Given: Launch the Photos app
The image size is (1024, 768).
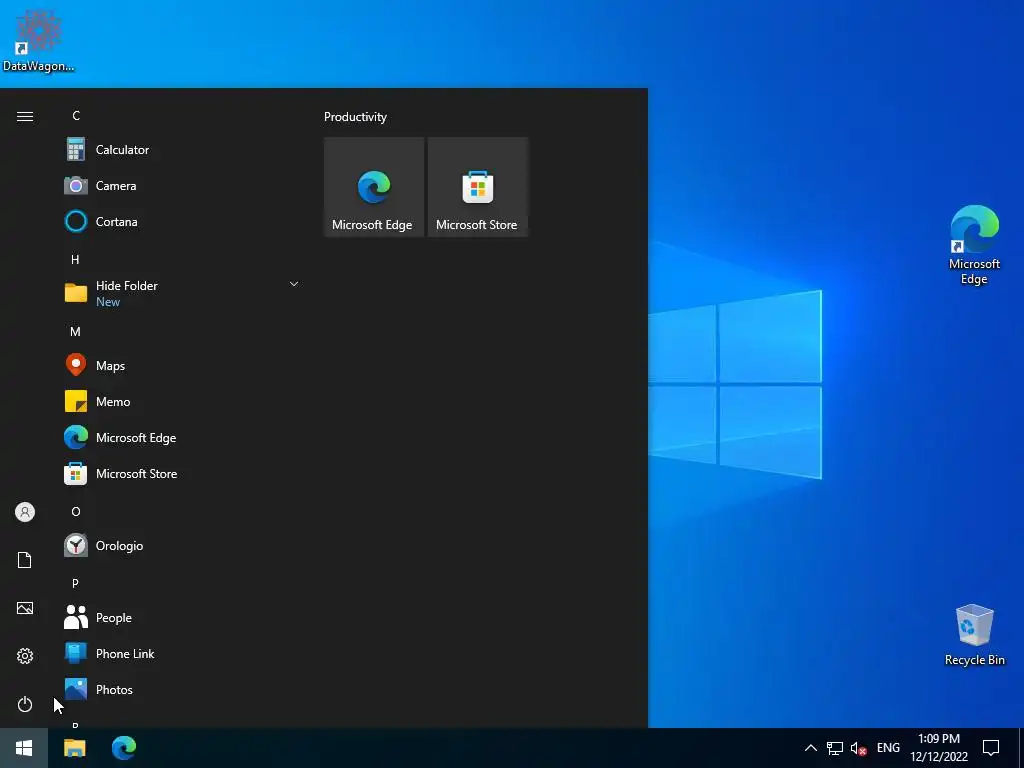Looking at the screenshot, I should click(183, 689).
